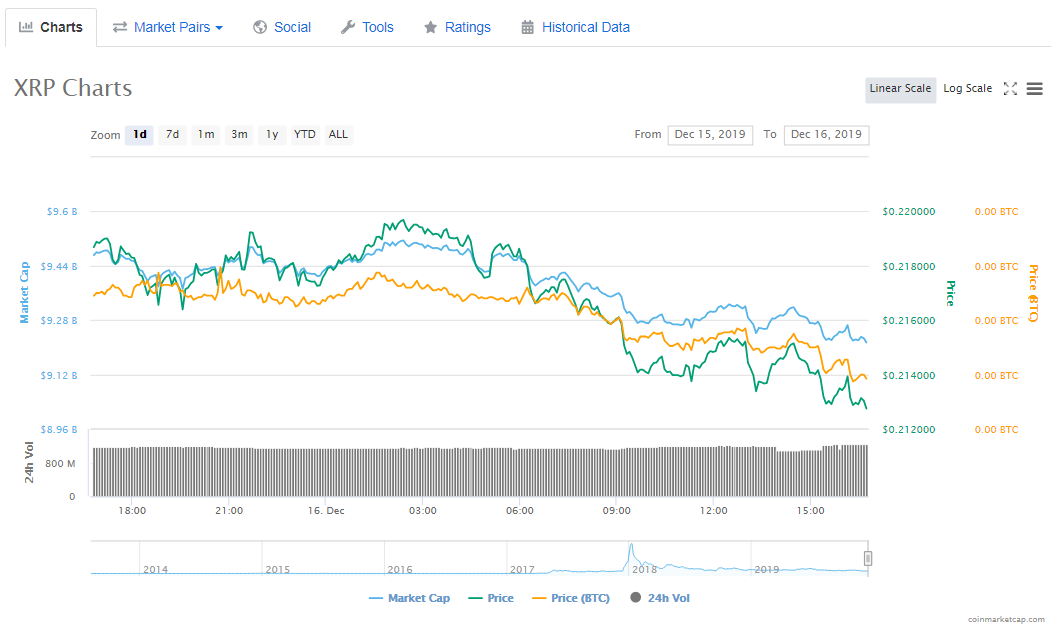Click the To date field
Viewport: 1051px width, 639px height.
(x=826, y=134)
